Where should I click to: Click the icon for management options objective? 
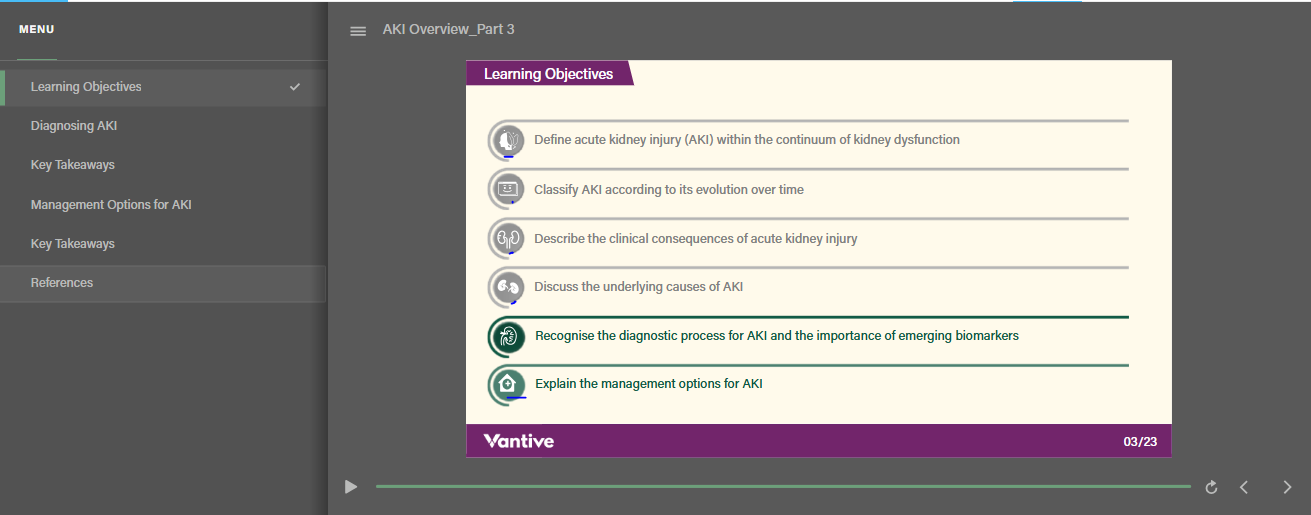[x=508, y=384]
